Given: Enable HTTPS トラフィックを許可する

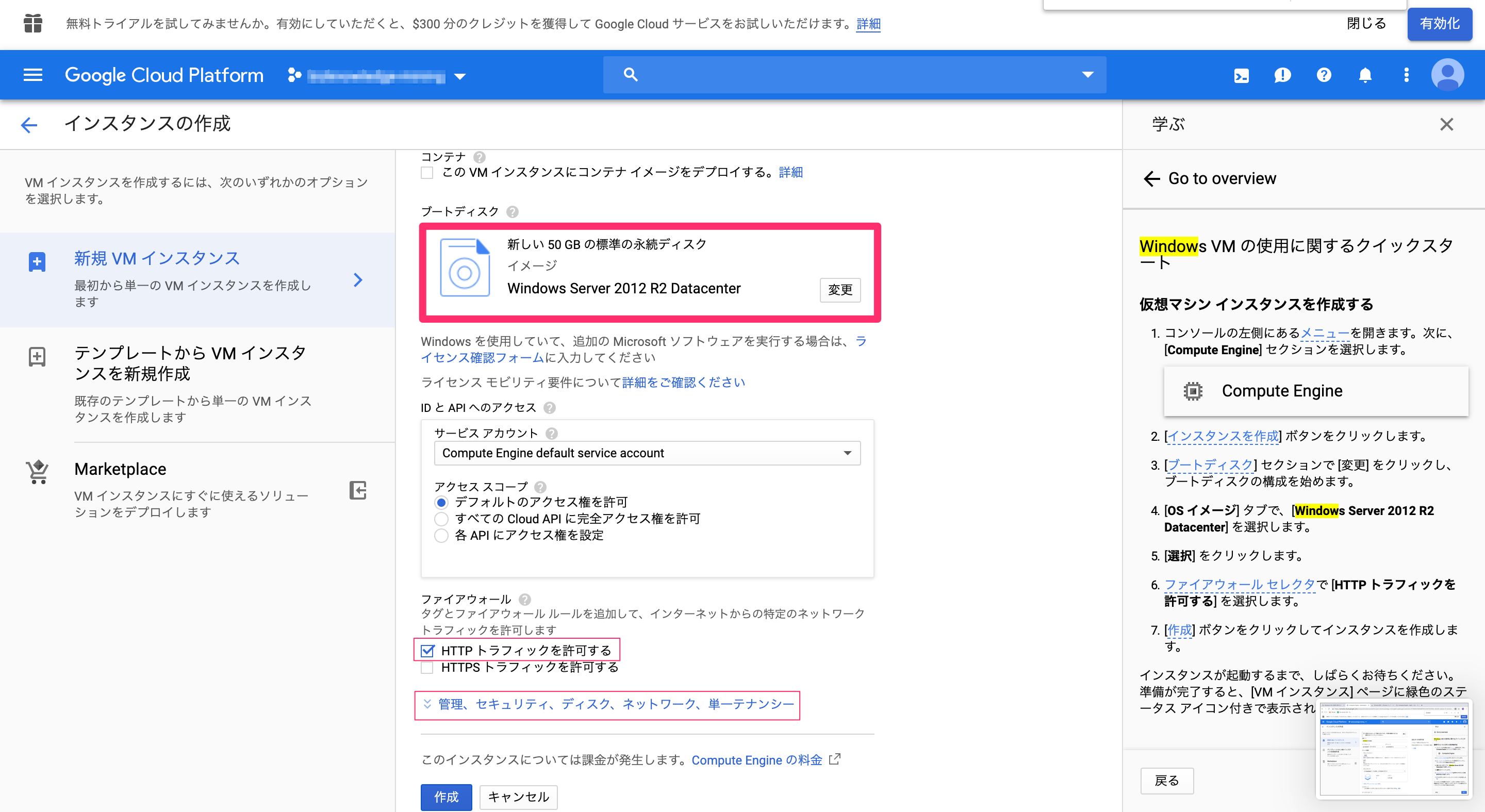Looking at the screenshot, I should tap(427, 667).
